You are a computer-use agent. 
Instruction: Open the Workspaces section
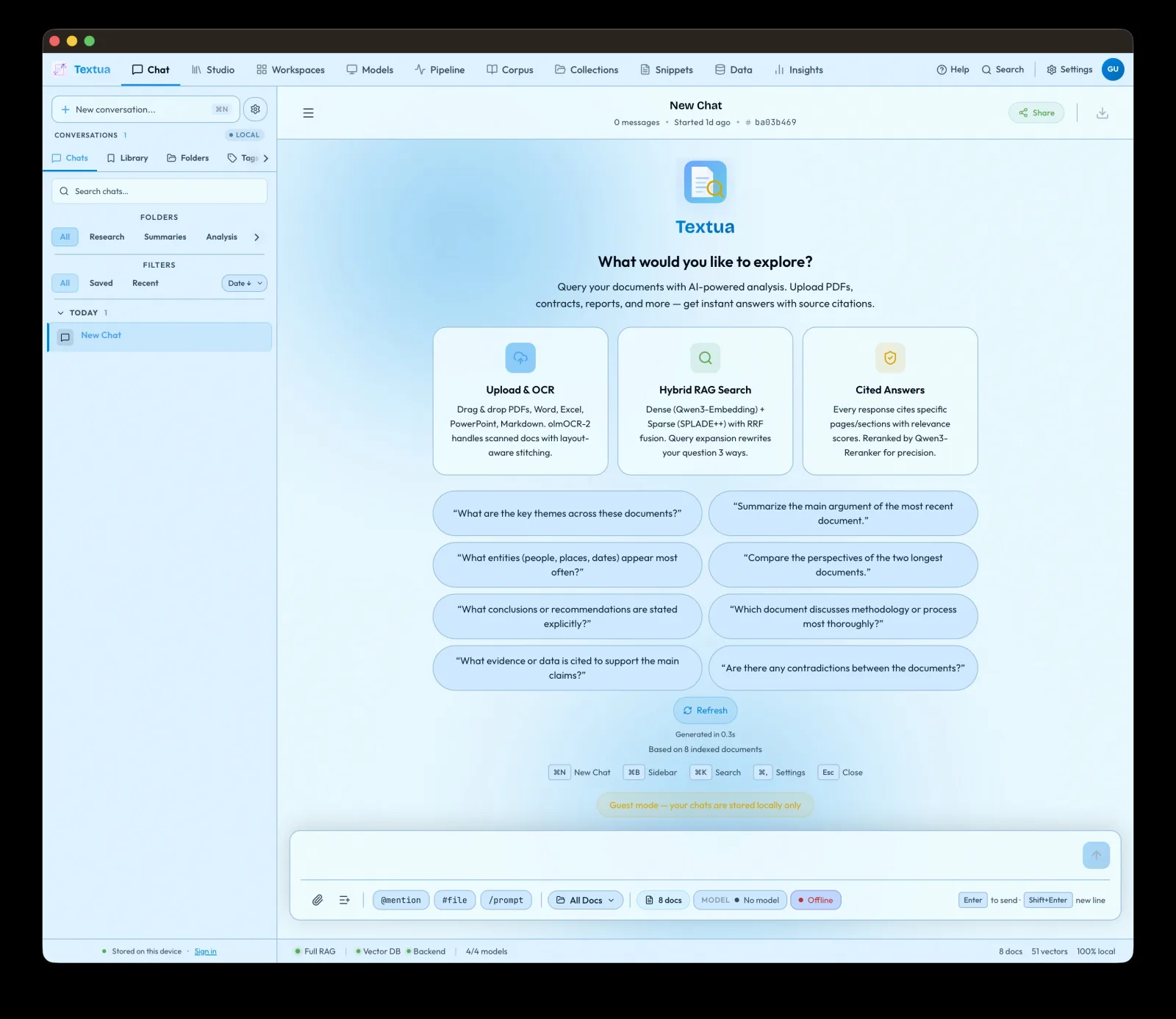pyautogui.click(x=290, y=70)
